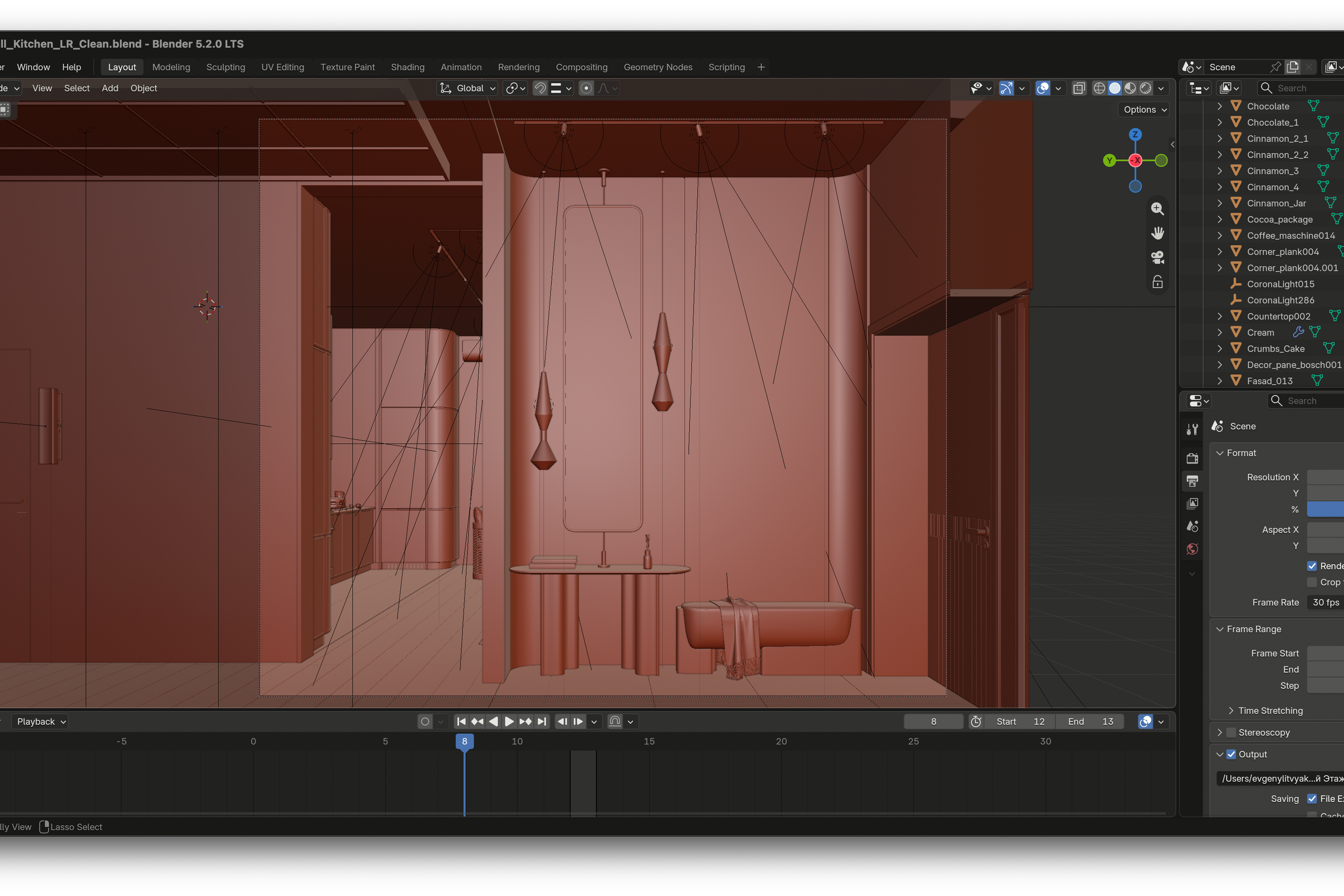
Task: Expand the Countertop002 outliner item
Action: pyautogui.click(x=1220, y=316)
